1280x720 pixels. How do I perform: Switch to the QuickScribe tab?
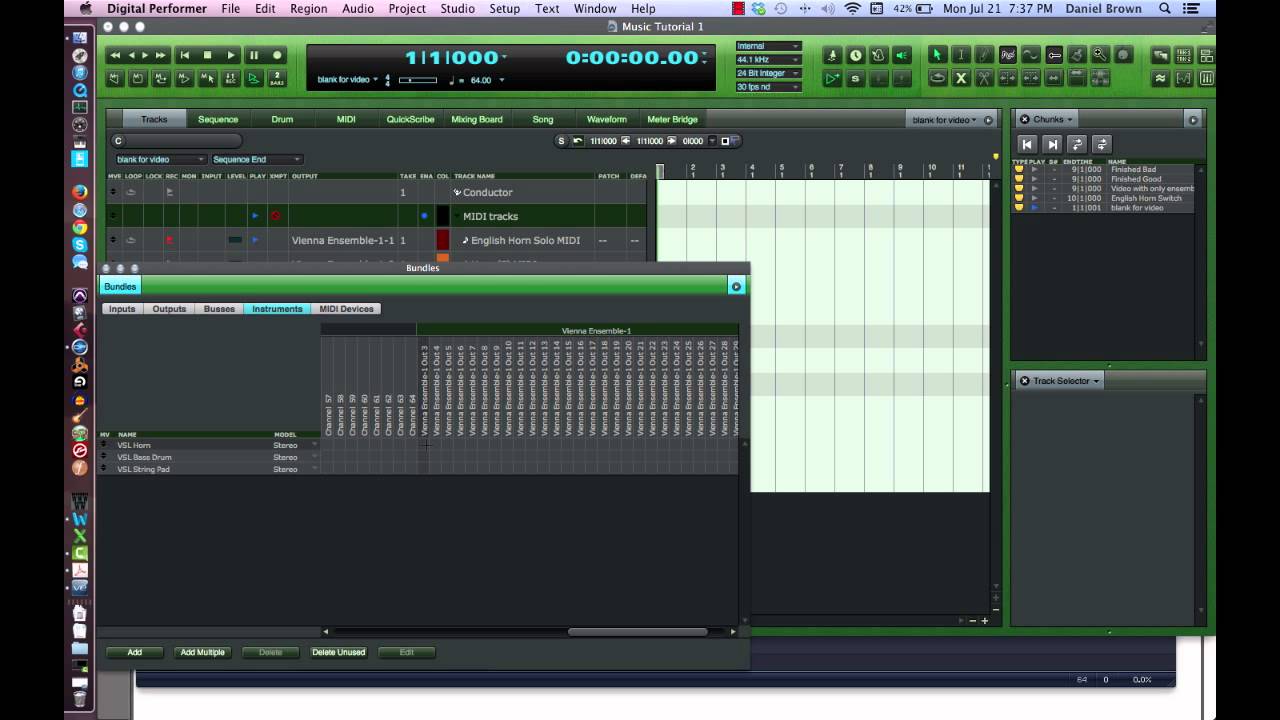[x=410, y=119]
